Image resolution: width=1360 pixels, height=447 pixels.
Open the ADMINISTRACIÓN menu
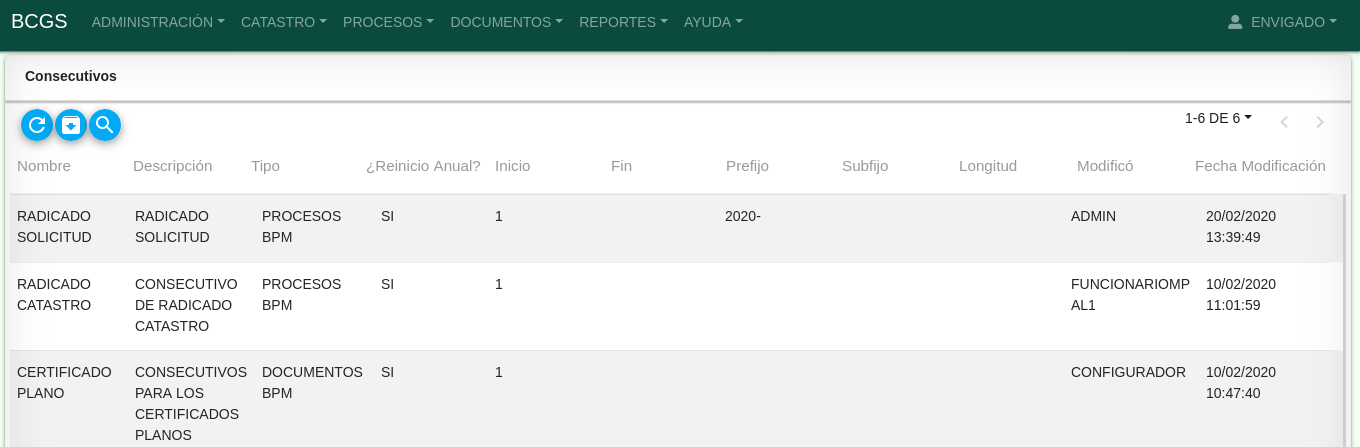157,22
